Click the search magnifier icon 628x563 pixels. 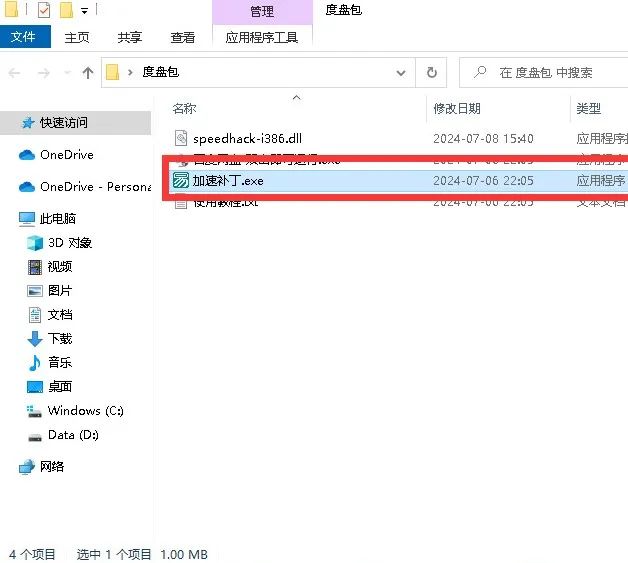(x=479, y=72)
